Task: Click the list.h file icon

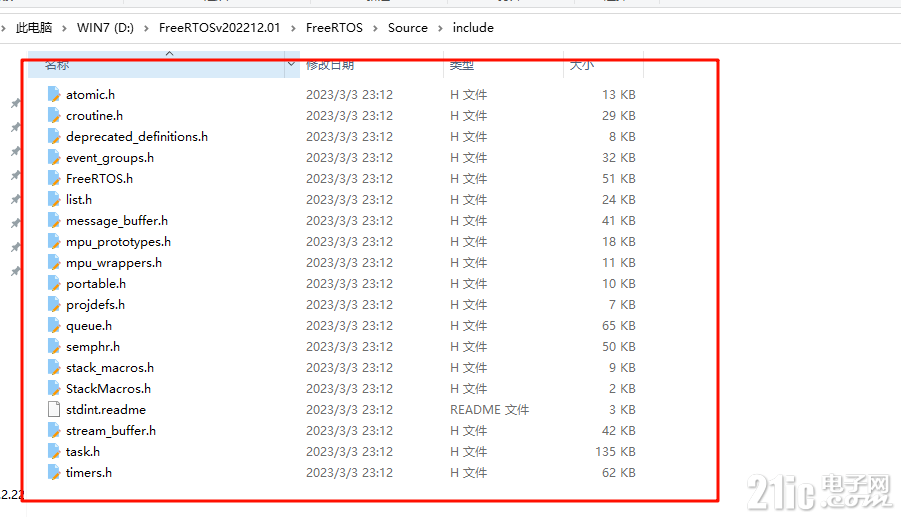Action: (54, 199)
